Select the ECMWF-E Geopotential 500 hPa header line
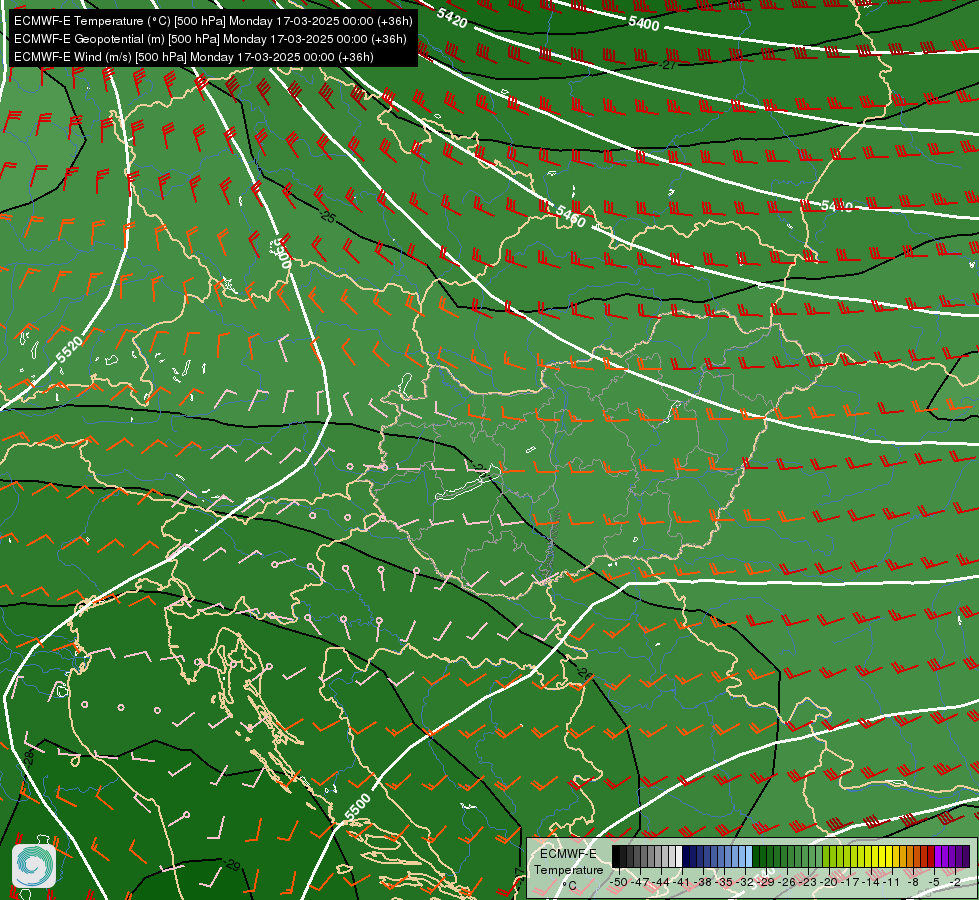Screen dimensions: 979x900 point(210,39)
